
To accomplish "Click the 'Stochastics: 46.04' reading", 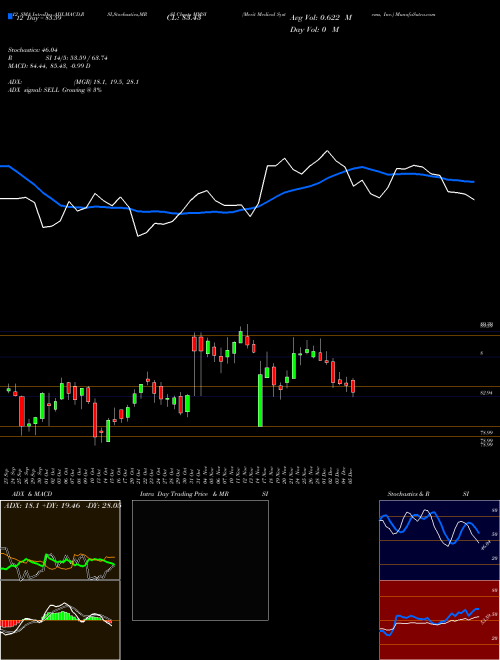I will coord(32,50).
